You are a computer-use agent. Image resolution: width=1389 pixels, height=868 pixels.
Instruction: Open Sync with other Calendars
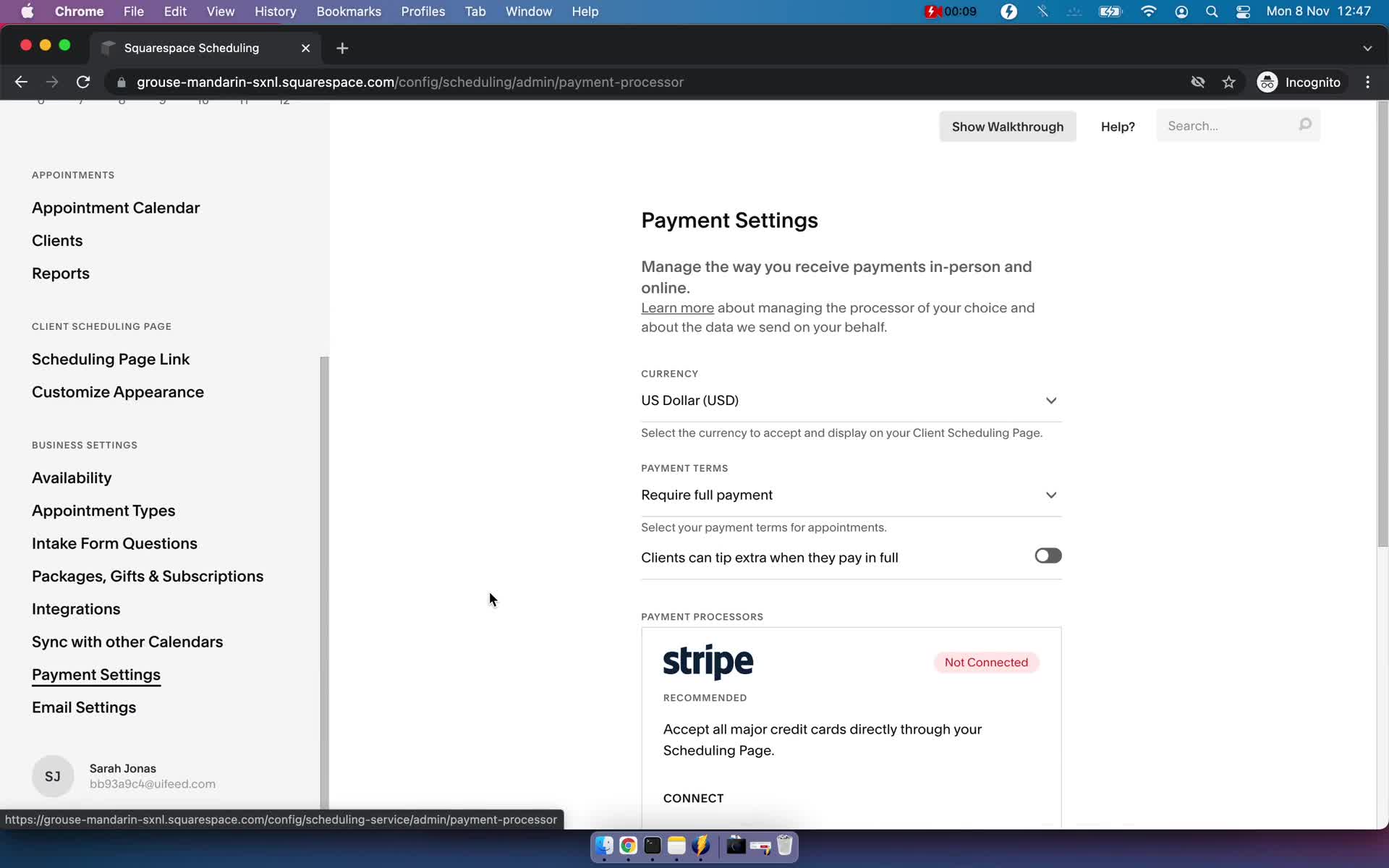click(127, 642)
